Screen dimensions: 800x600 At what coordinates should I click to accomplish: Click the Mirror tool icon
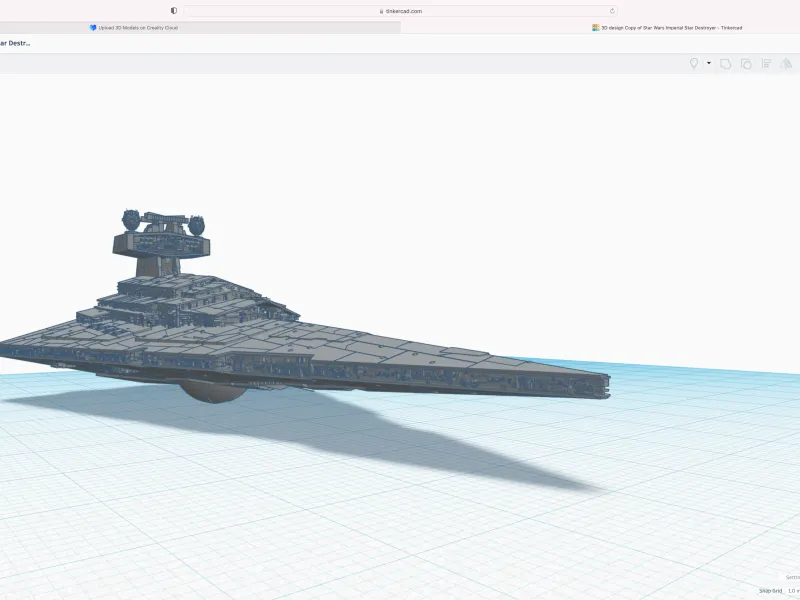786,64
